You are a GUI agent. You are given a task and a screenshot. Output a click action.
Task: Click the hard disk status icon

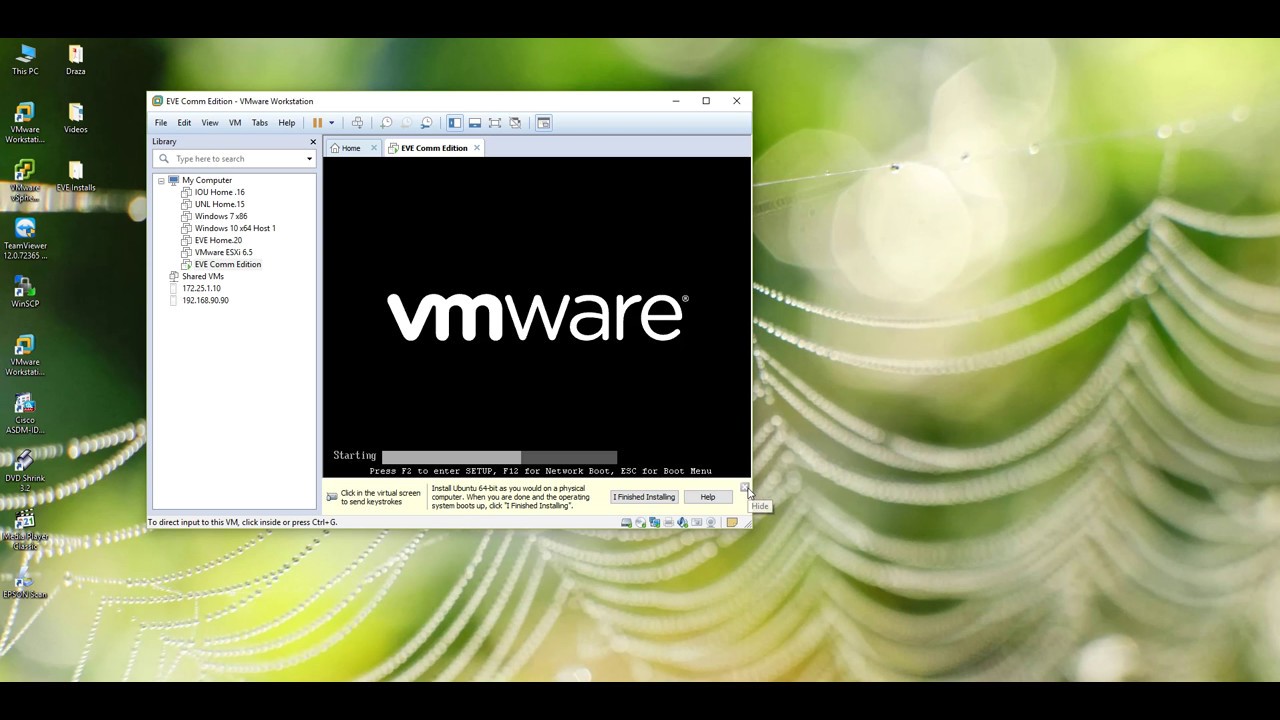click(626, 523)
